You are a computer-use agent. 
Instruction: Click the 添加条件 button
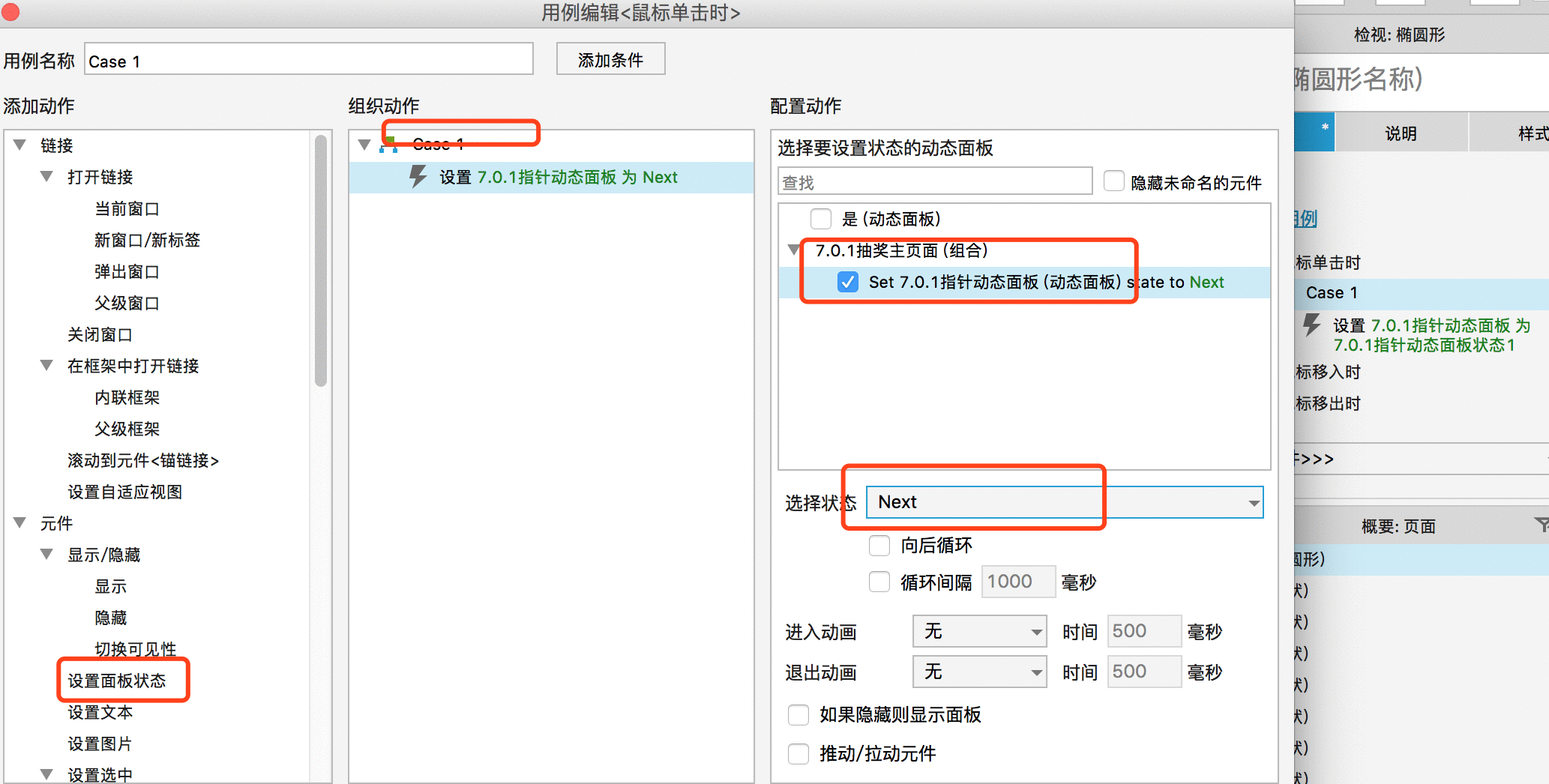(x=610, y=59)
